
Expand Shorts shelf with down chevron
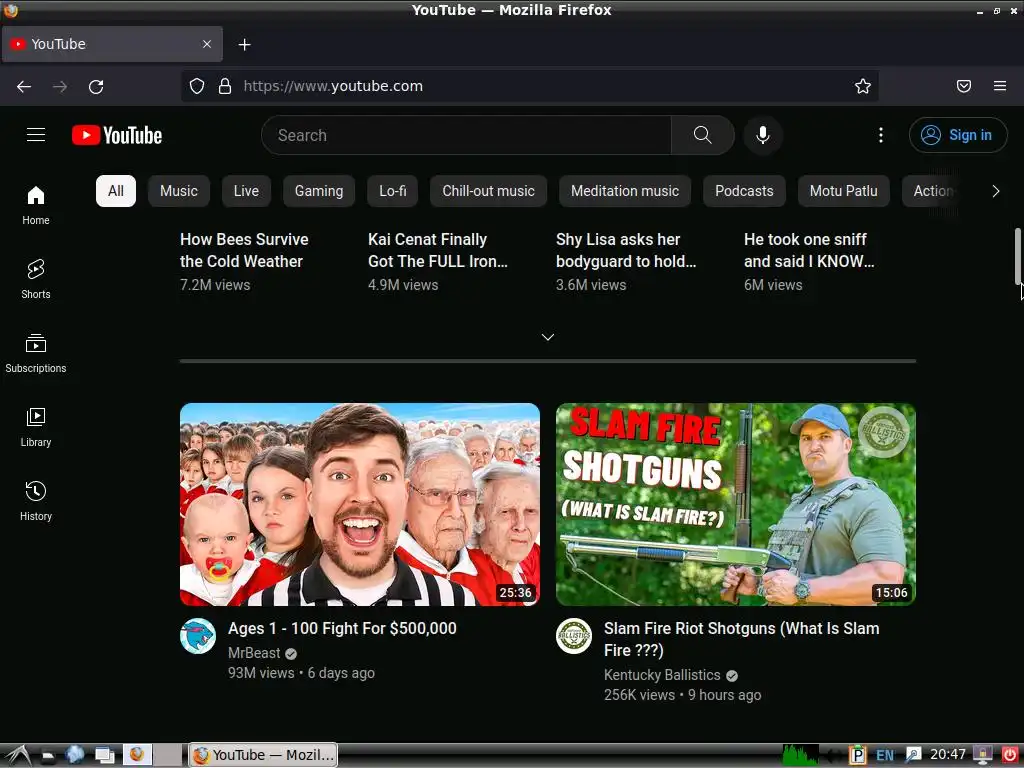[x=548, y=337]
